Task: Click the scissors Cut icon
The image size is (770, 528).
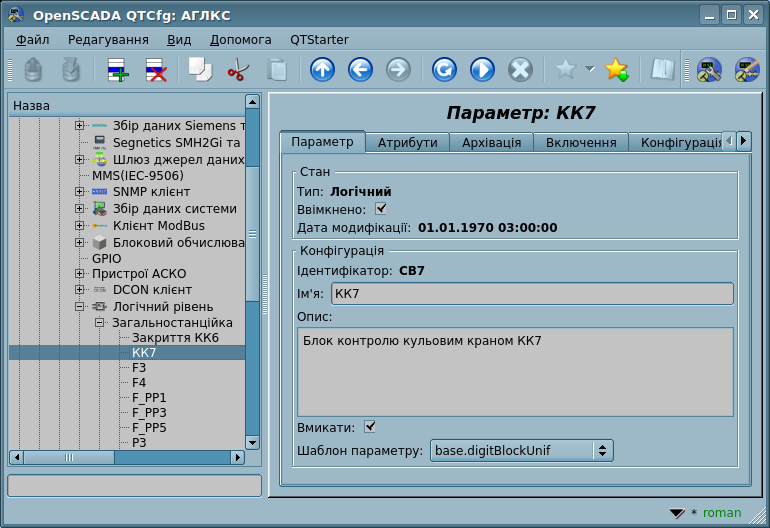Action: coord(238,69)
